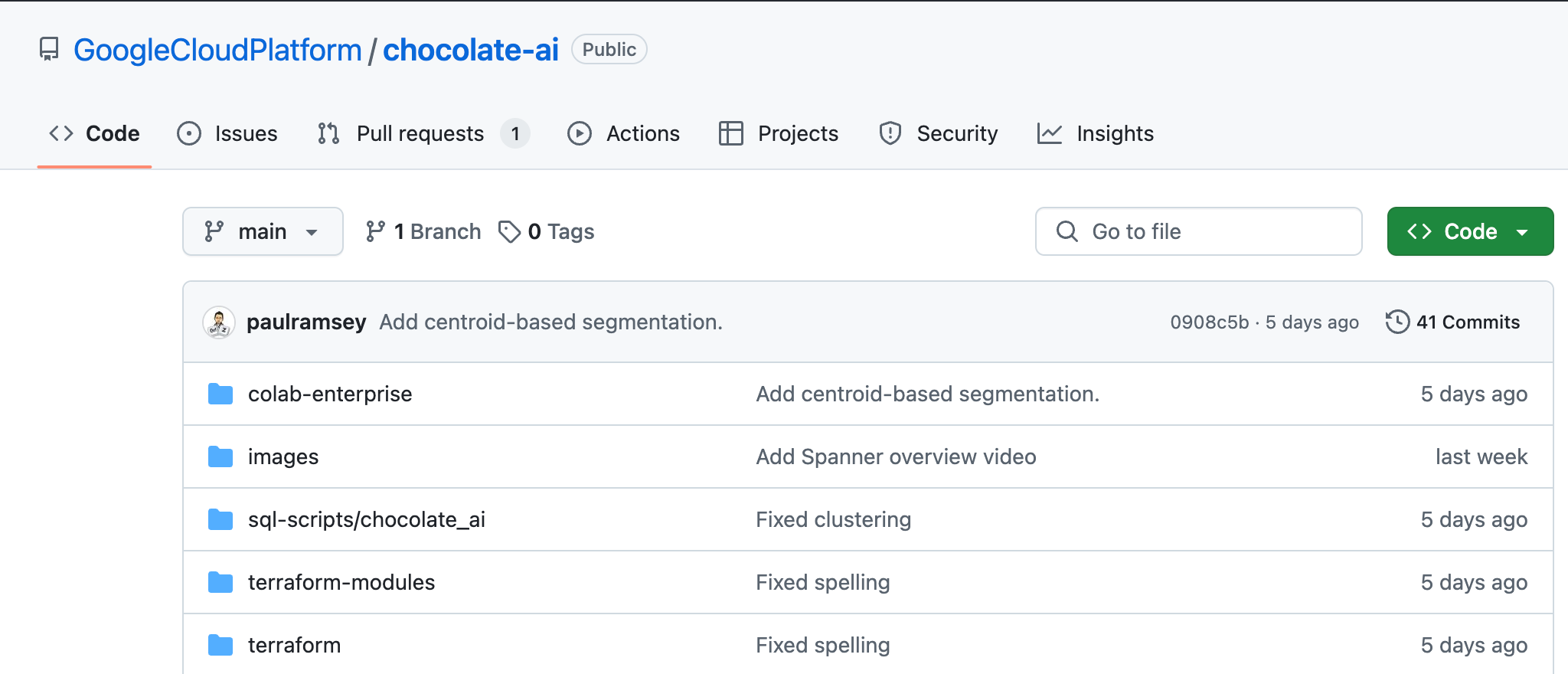Click "last week" in images row
This screenshot has height=674, width=1568.
1481,456
